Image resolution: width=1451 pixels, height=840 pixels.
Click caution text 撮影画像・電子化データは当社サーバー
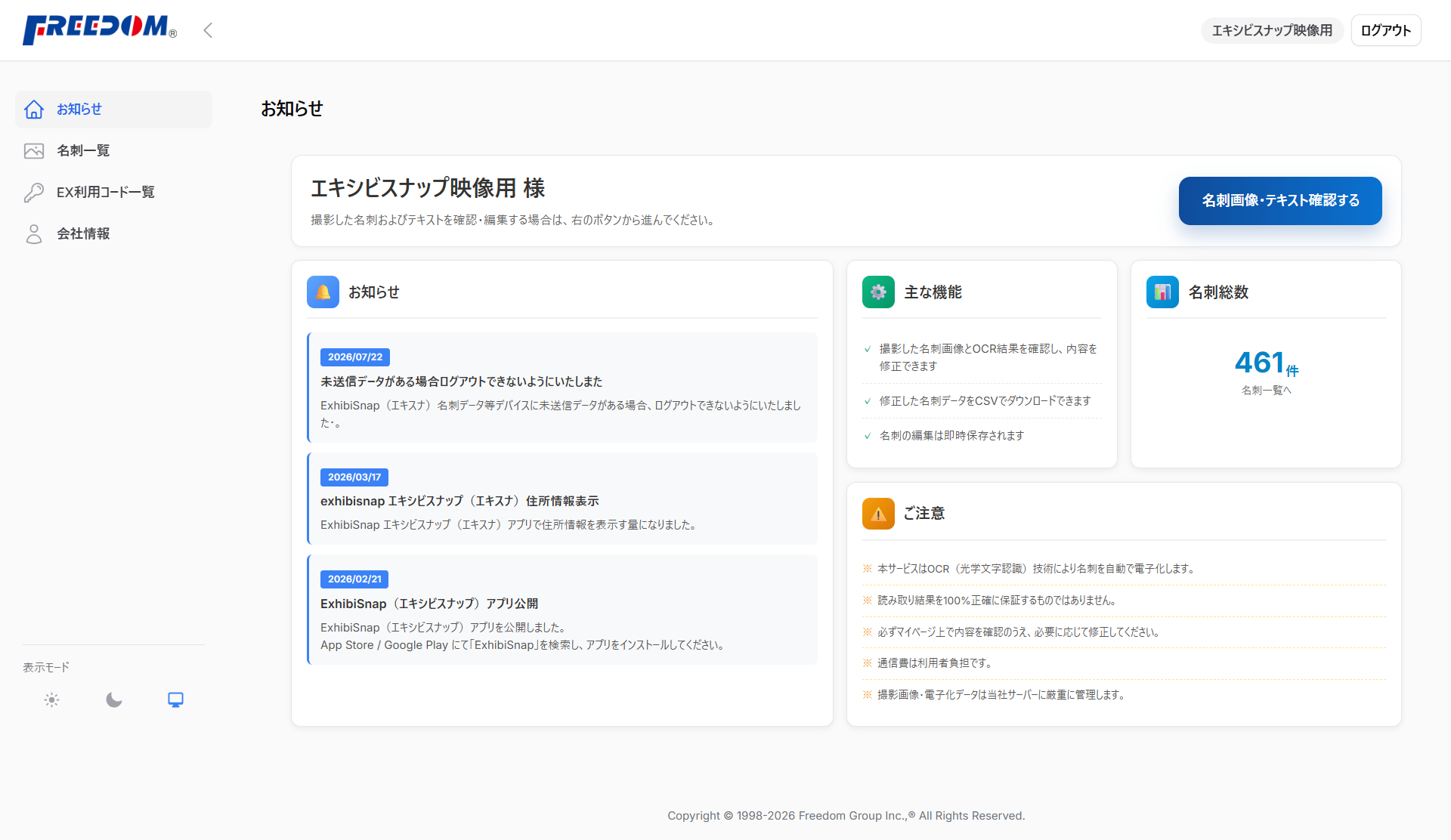pyautogui.click(x=1002, y=695)
